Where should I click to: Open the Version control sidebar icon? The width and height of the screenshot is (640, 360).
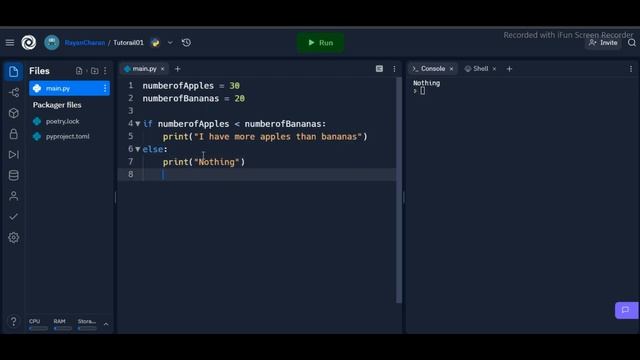[13, 93]
